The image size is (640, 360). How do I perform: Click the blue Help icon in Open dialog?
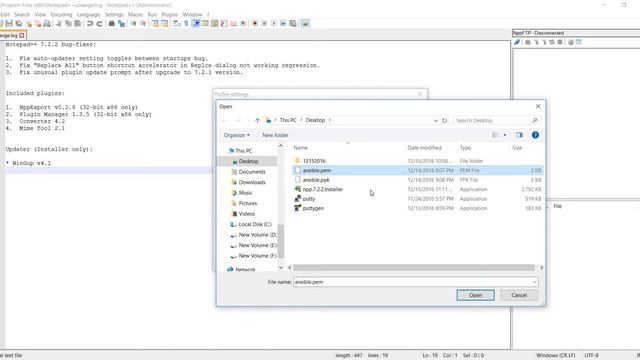(535, 135)
